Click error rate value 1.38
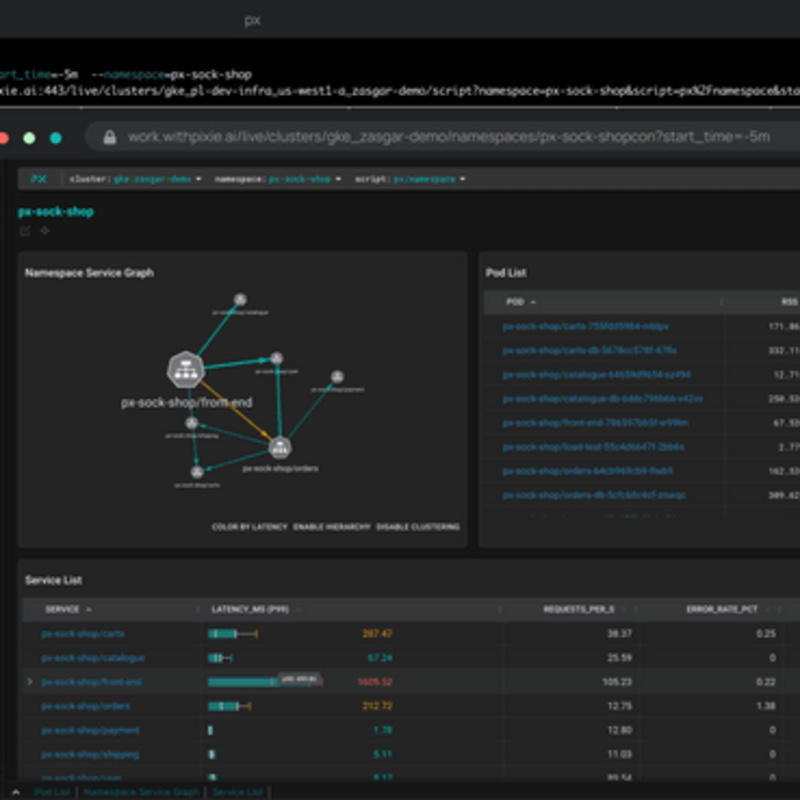This screenshot has width=800, height=800. 766,706
